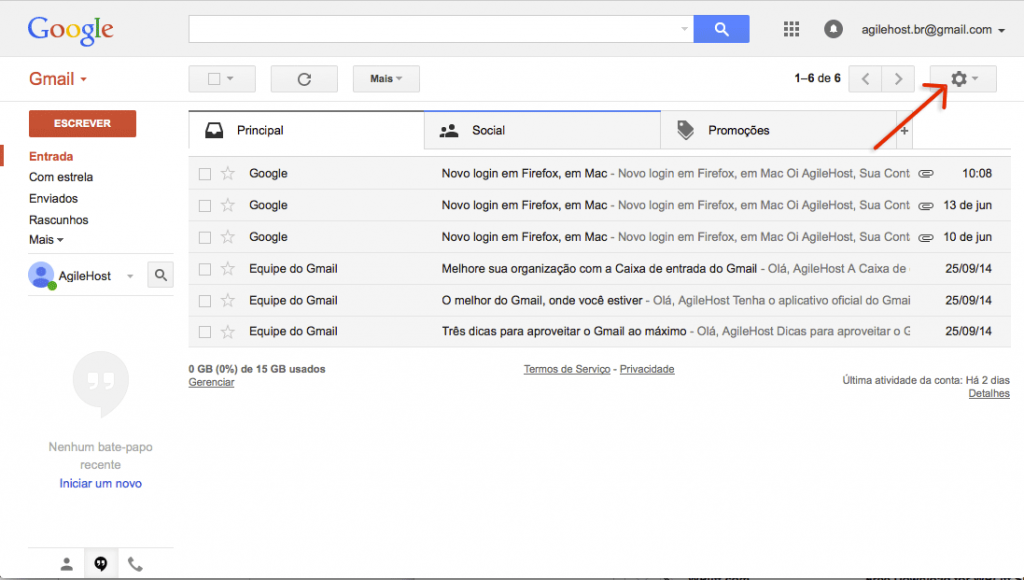Star the 10:08 Google email
Viewport: 1024px width, 580px height.
point(228,173)
